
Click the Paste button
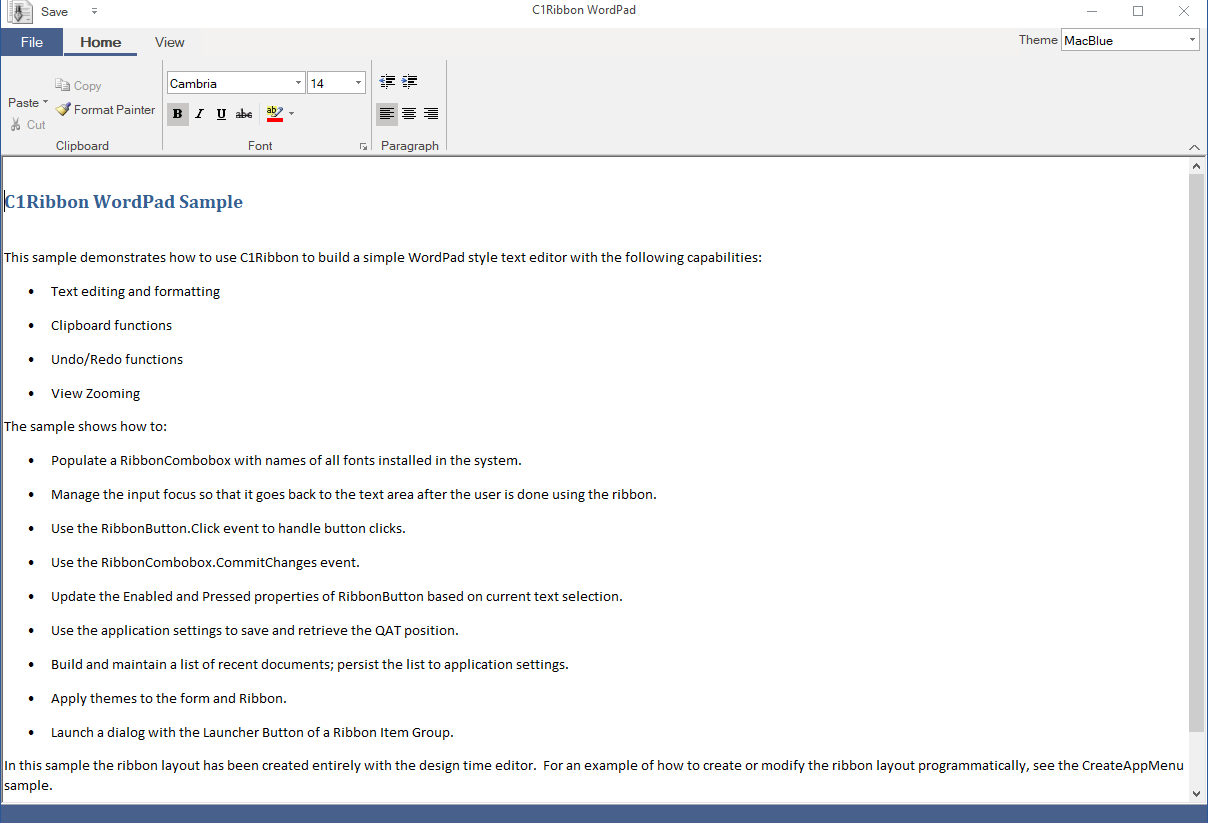[23, 103]
